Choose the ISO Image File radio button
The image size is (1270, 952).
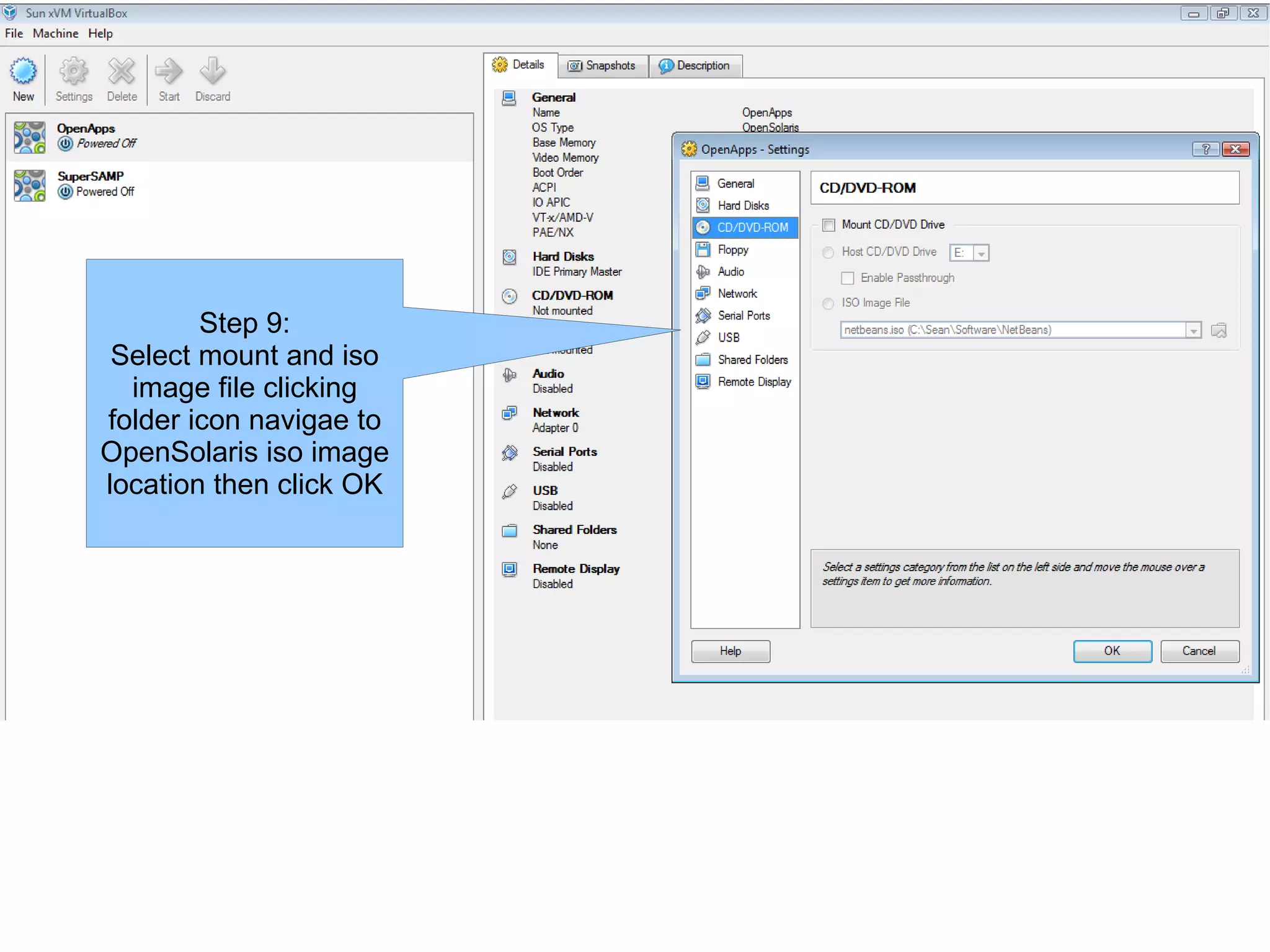(x=828, y=303)
